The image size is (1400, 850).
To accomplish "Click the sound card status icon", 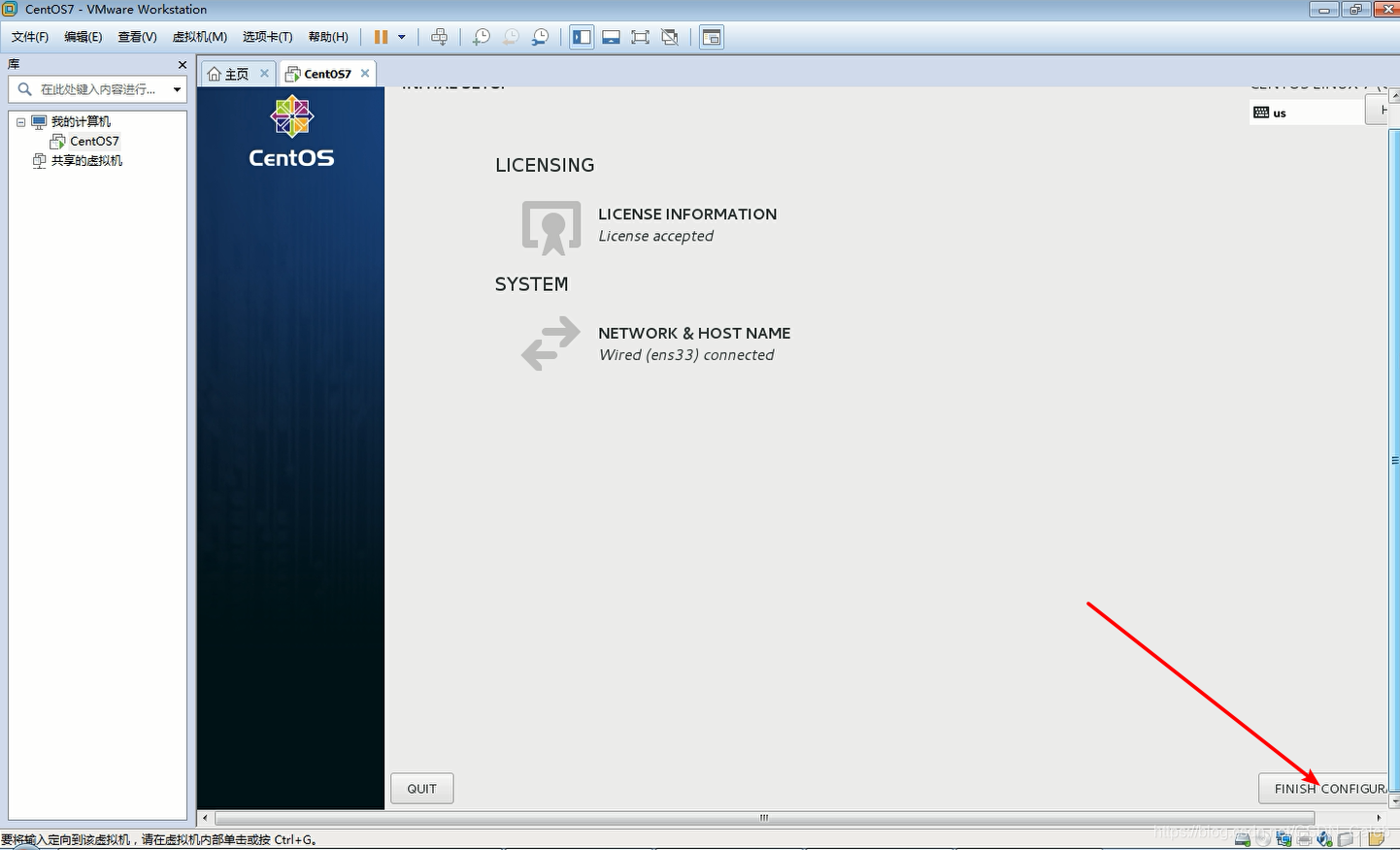I will point(1324,838).
